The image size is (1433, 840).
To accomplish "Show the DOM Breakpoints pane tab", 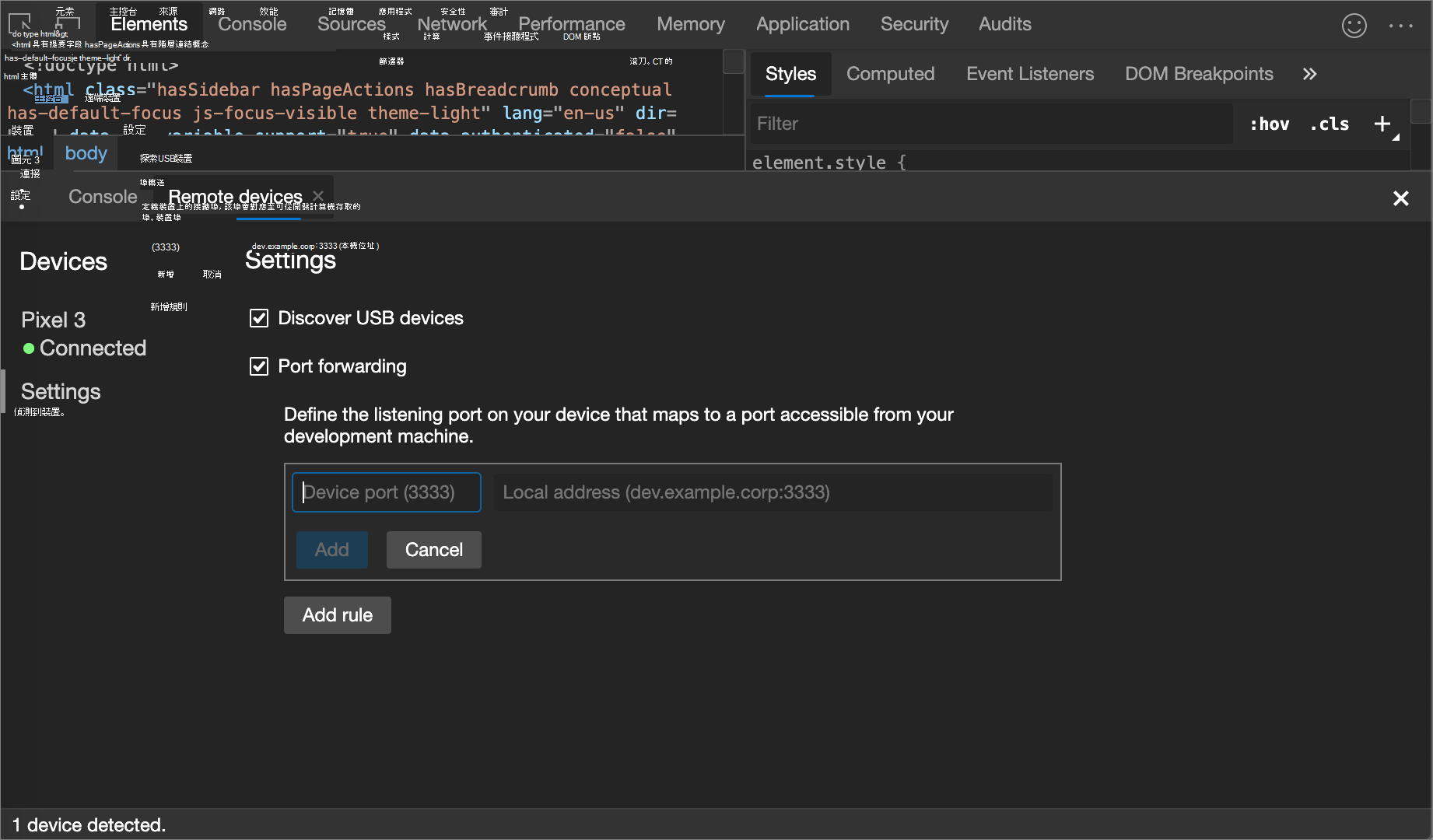I will tap(1199, 74).
